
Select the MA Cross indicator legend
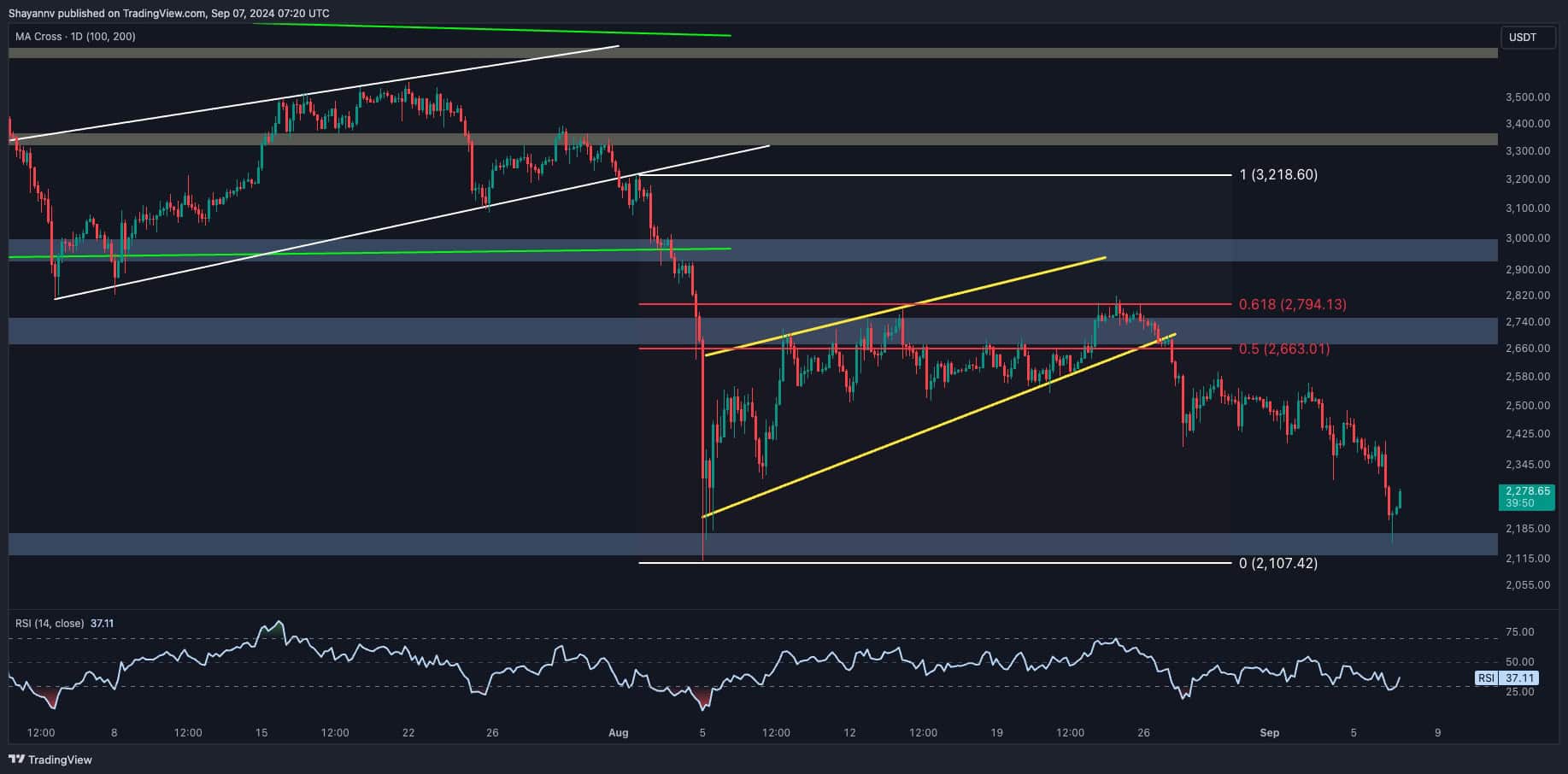pyautogui.click(x=75, y=37)
